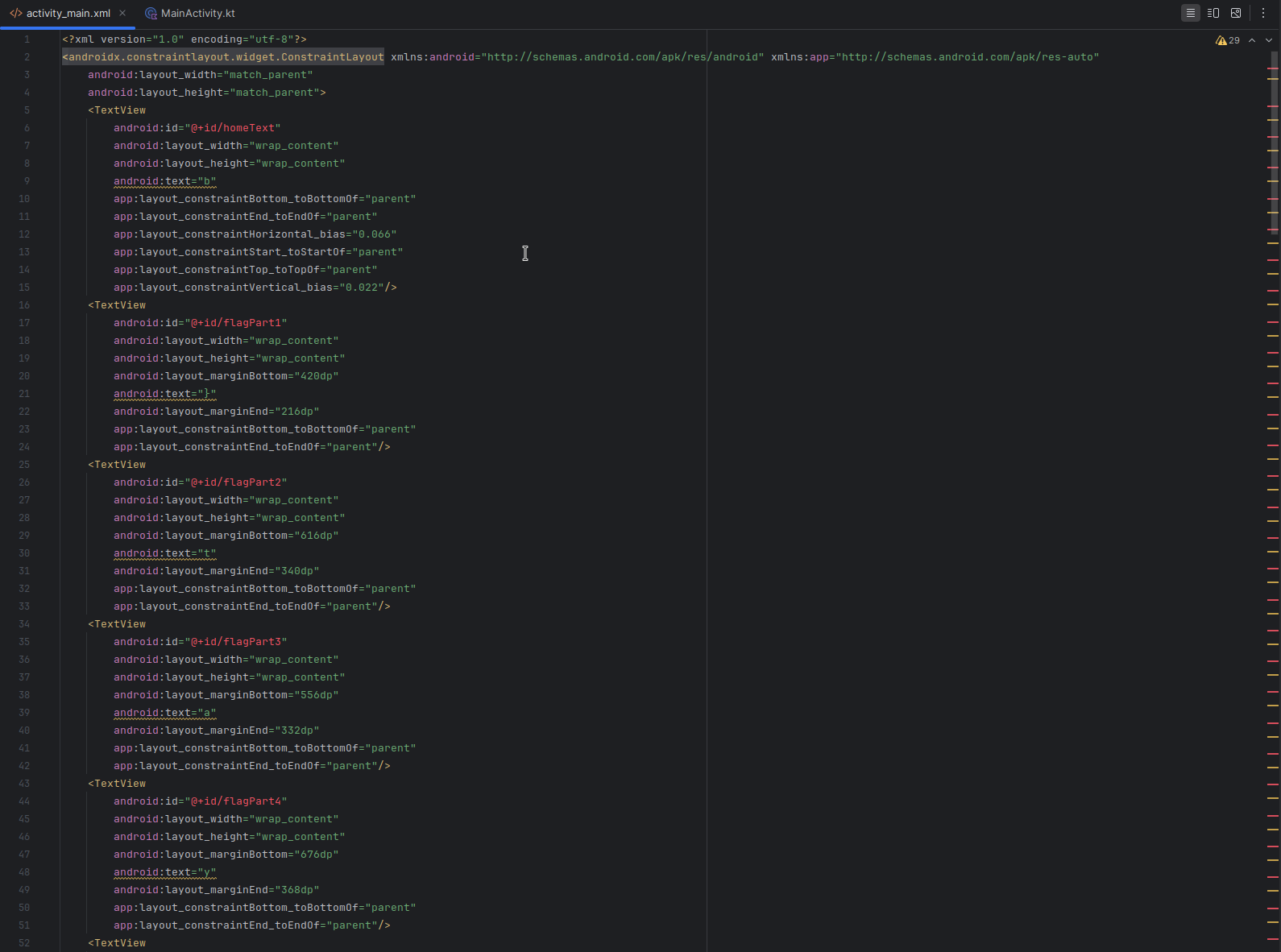Click the android:text="a" line

pyautogui.click(x=165, y=713)
